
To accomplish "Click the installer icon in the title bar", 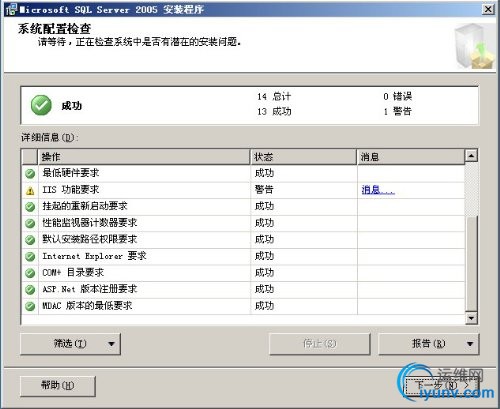I will coord(11,9).
